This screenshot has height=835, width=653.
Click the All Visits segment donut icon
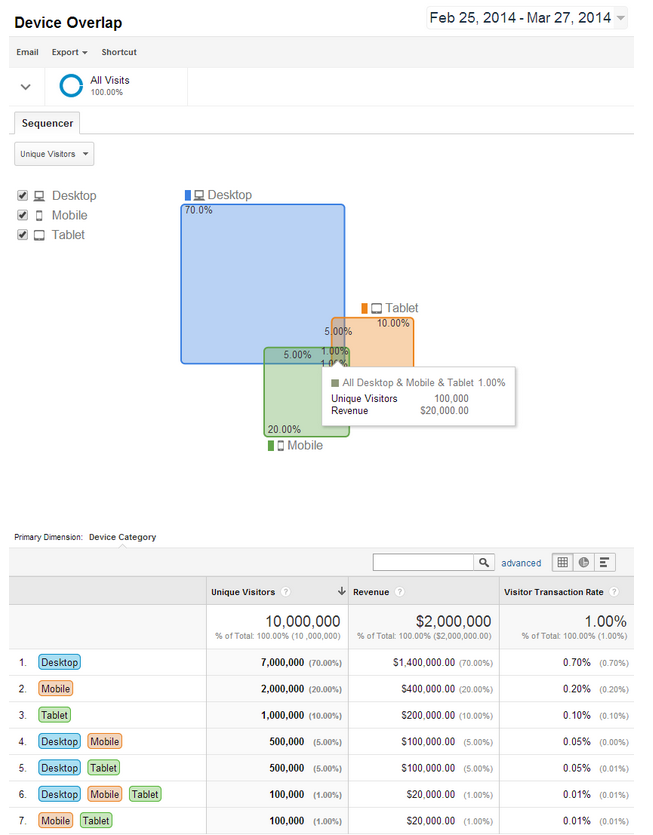[x=71, y=86]
